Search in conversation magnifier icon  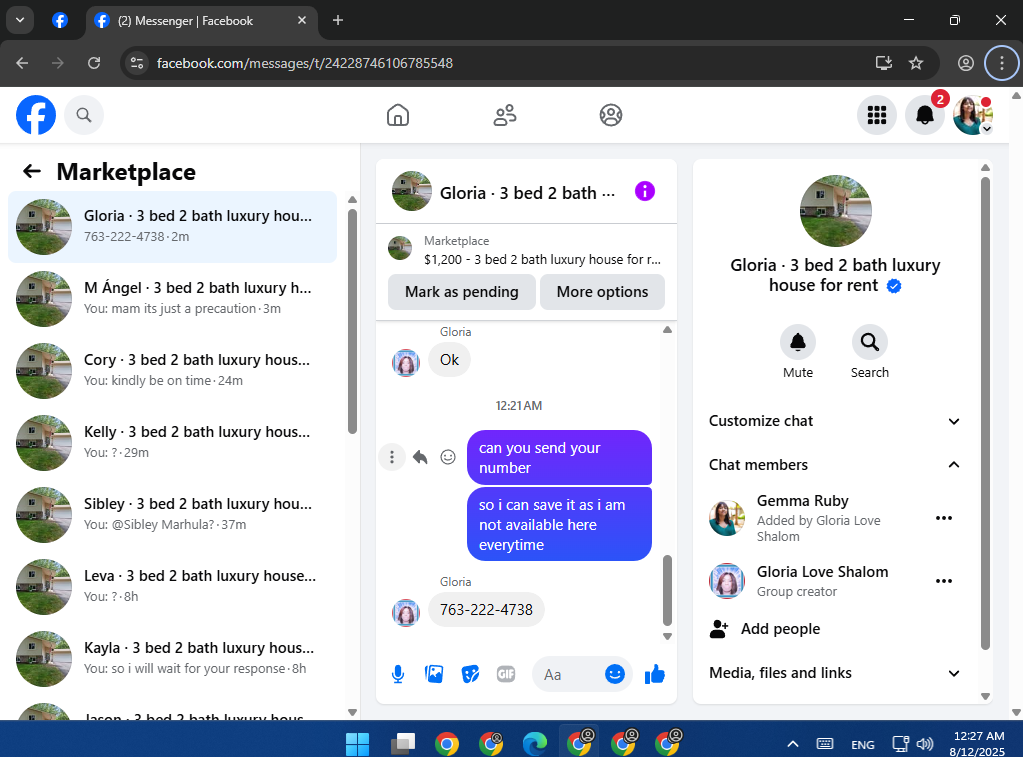pyautogui.click(x=870, y=342)
